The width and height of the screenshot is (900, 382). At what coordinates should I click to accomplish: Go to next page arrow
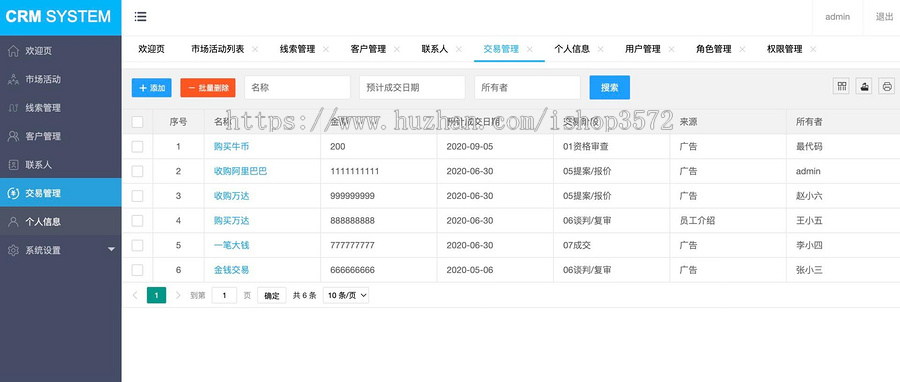pos(178,295)
